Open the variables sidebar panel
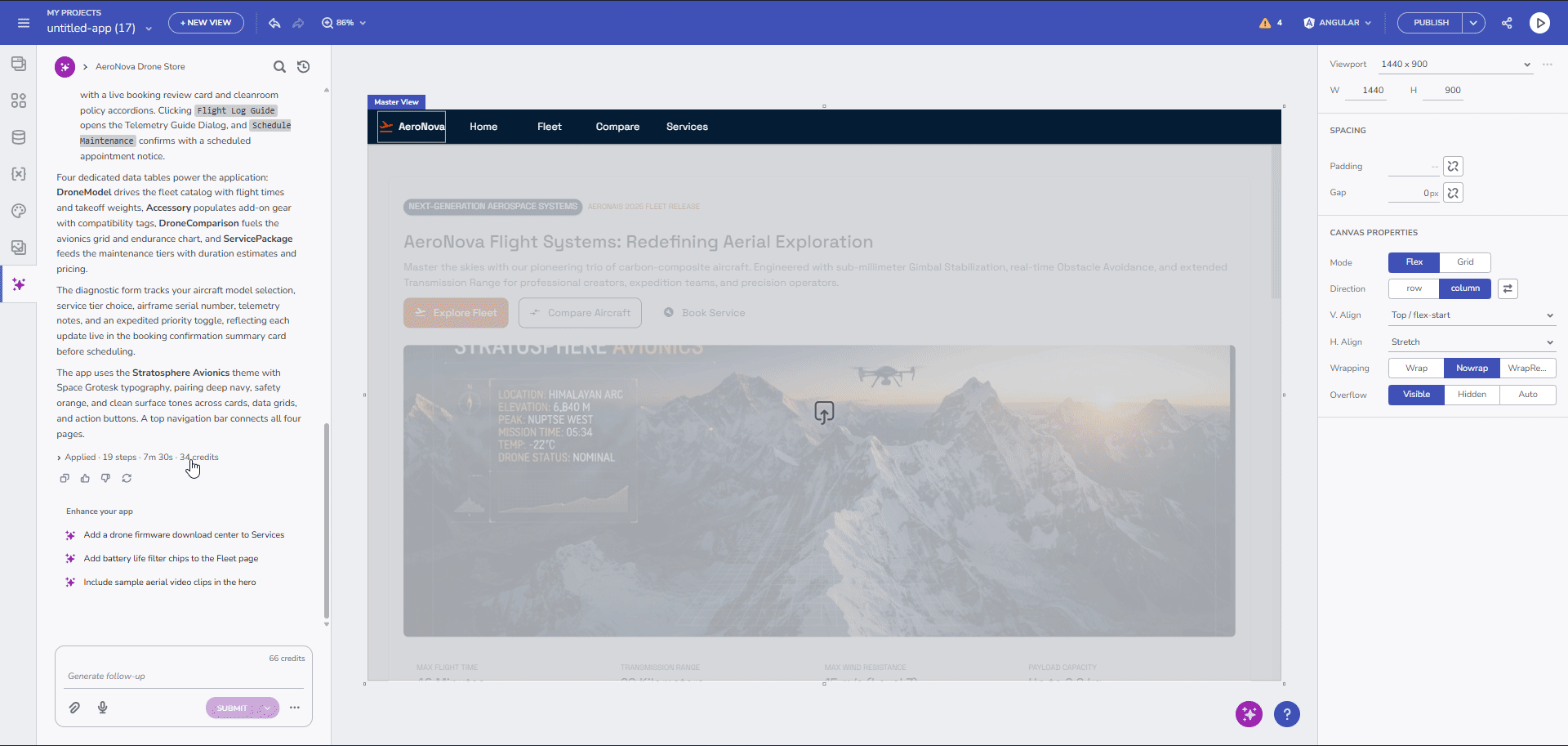Screen dimensions: 1568x746 point(19,174)
